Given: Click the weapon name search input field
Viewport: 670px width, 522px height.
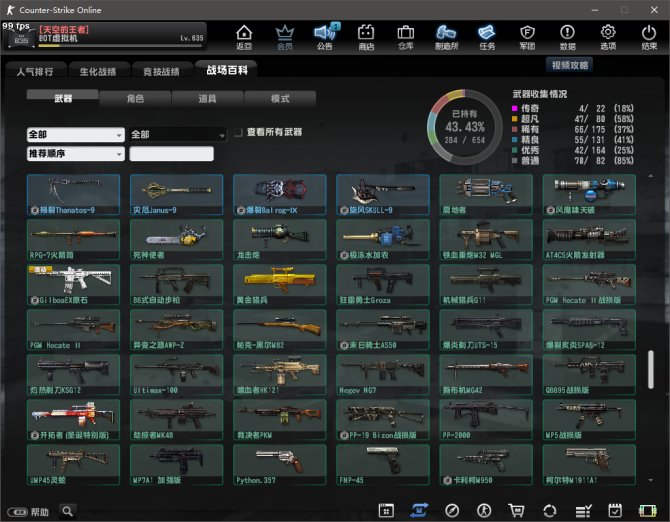Looking at the screenshot, I should [171, 153].
